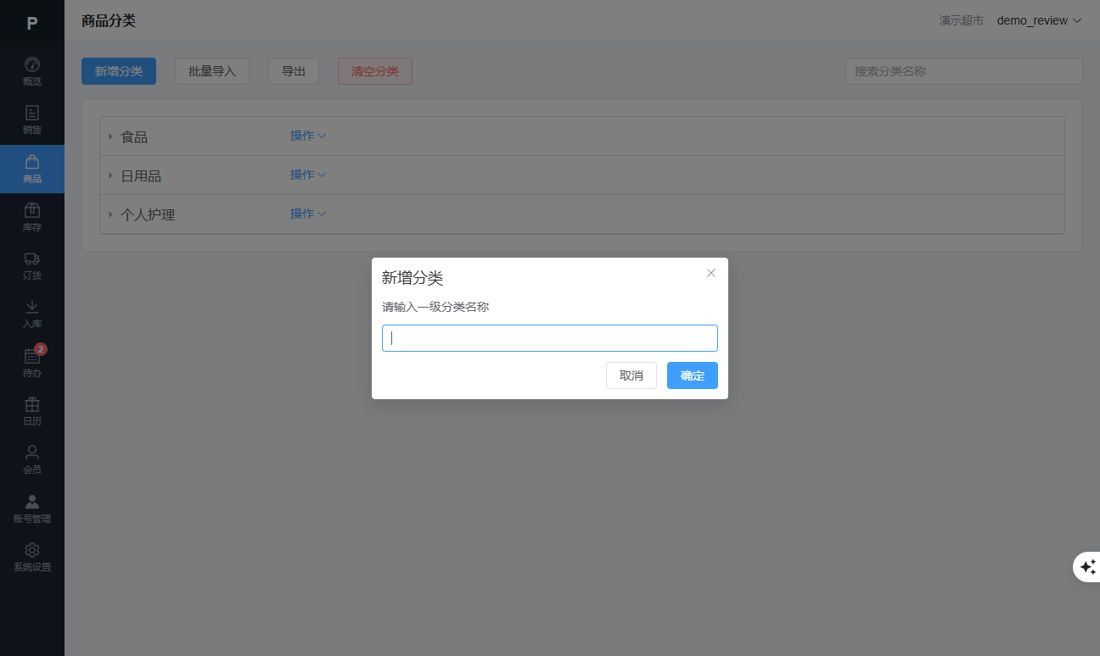Expand the 日用品 category row arrow
The image size is (1100, 656).
pos(110,175)
